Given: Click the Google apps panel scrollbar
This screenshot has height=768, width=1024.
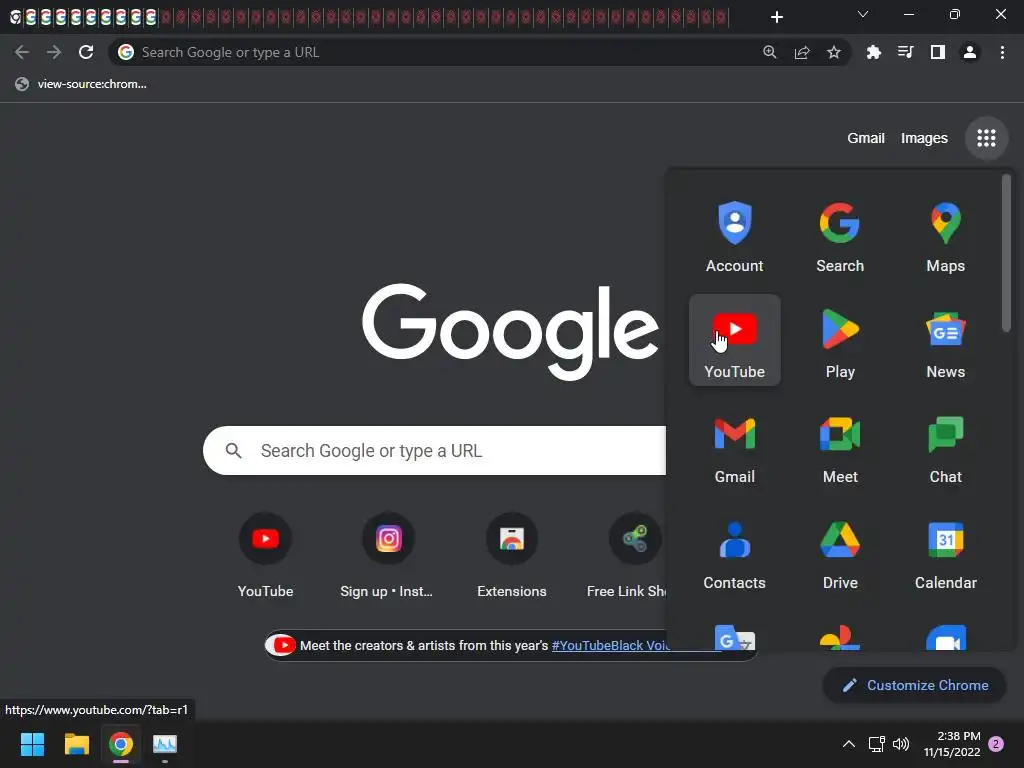Looking at the screenshot, I should pyautogui.click(x=1006, y=253).
